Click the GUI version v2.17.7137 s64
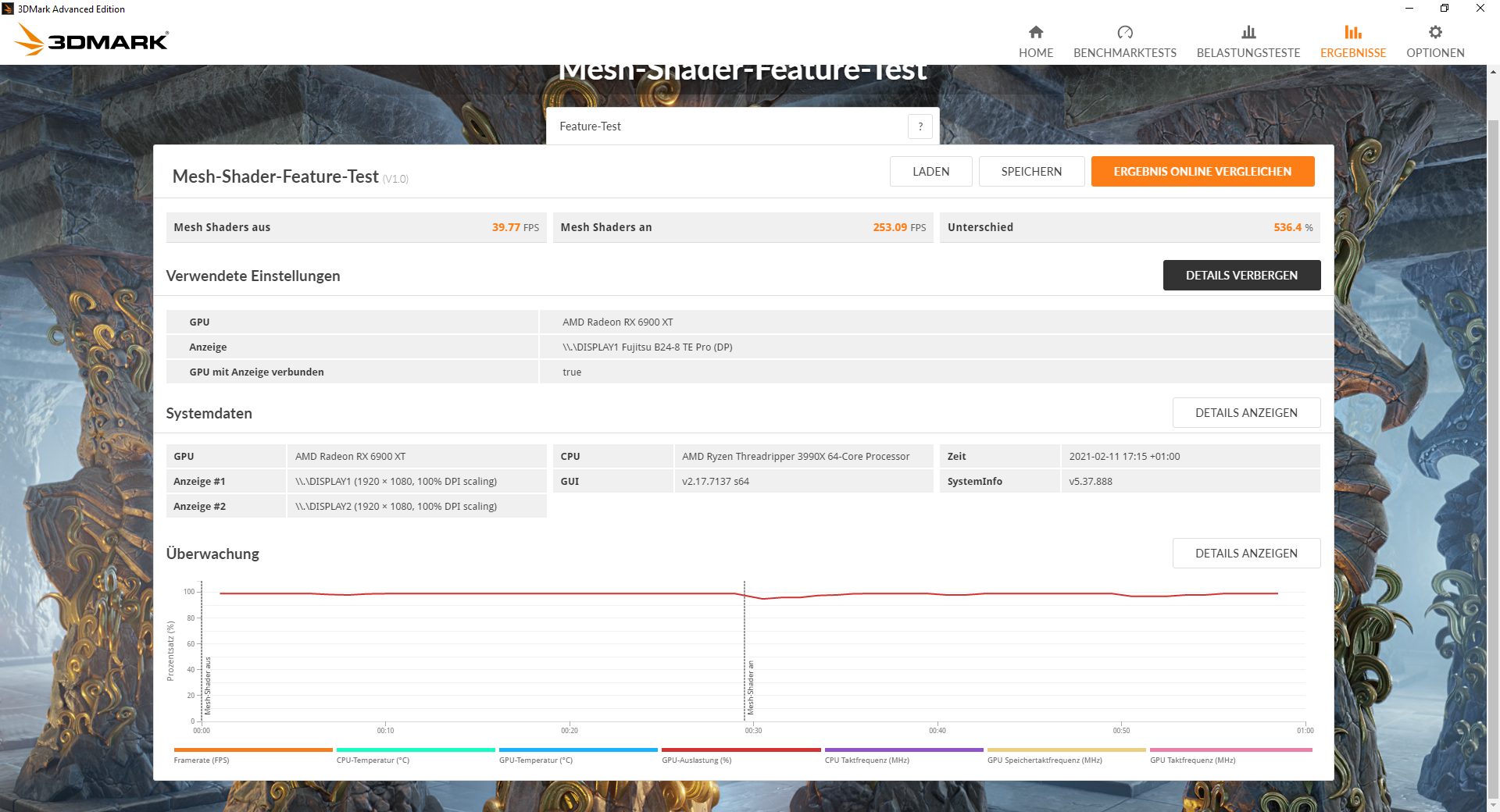This screenshot has width=1500, height=812. click(x=716, y=482)
